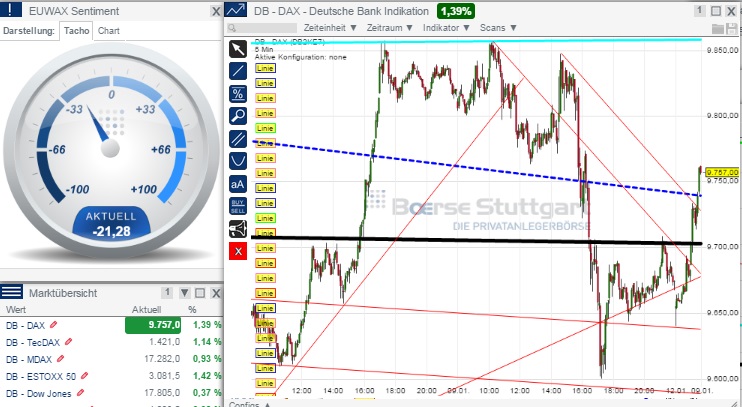Close the Marktübersicht panel

[x=216, y=293]
